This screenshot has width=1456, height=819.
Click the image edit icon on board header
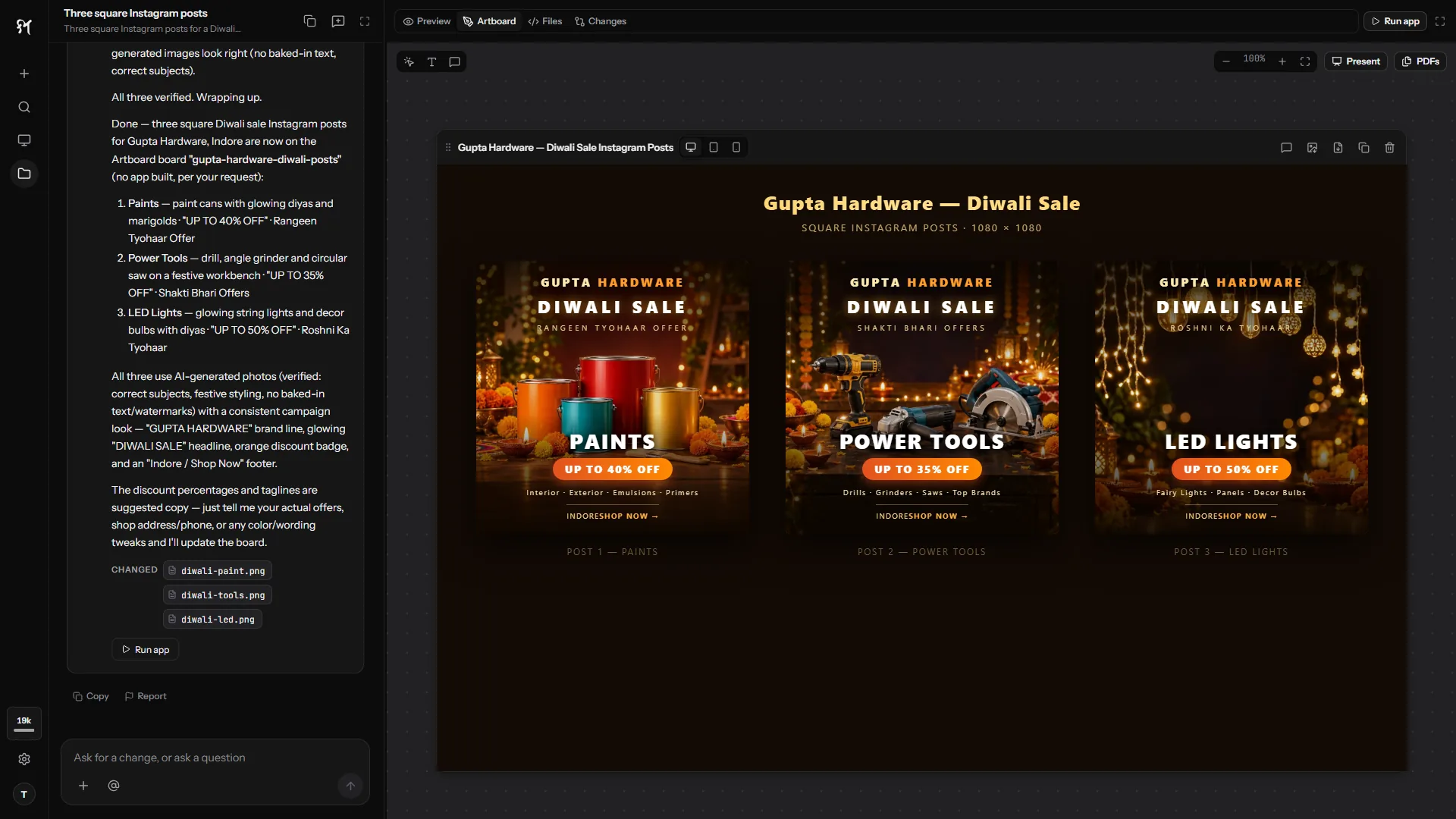point(1312,148)
